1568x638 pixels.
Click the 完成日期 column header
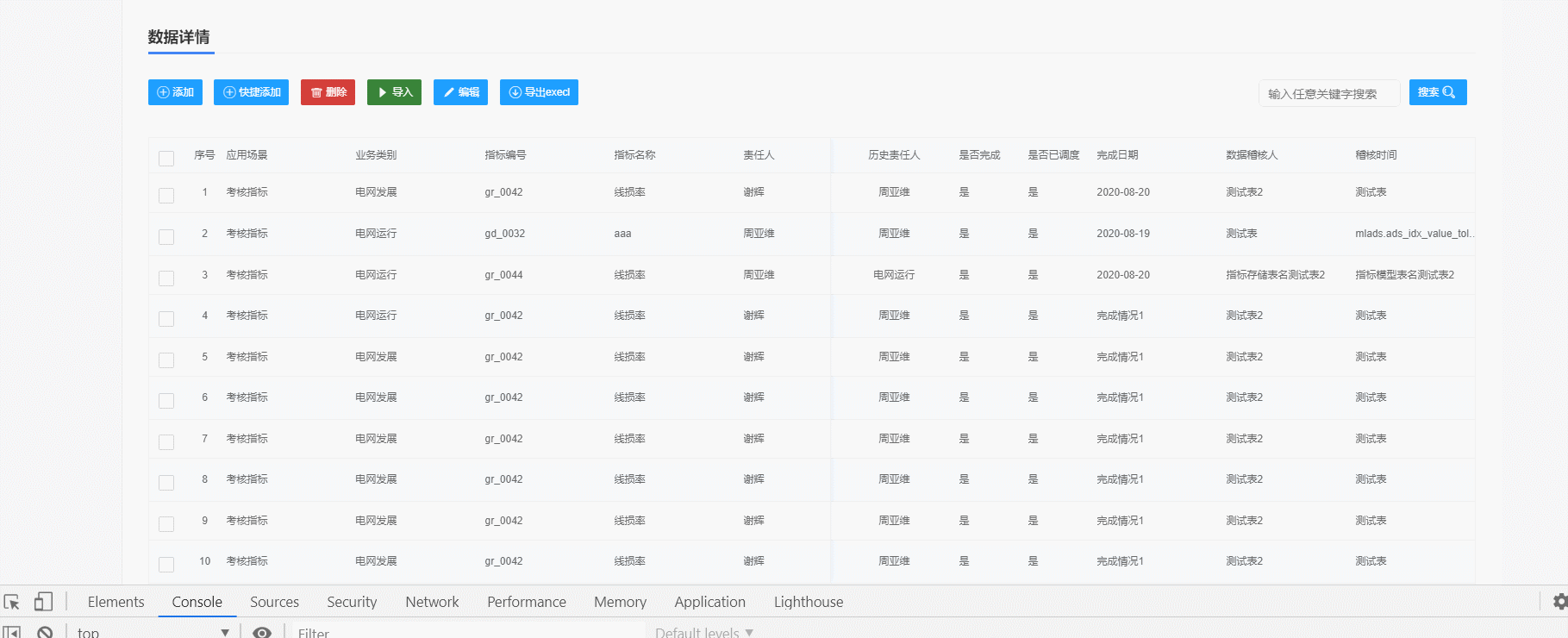[x=1117, y=155]
